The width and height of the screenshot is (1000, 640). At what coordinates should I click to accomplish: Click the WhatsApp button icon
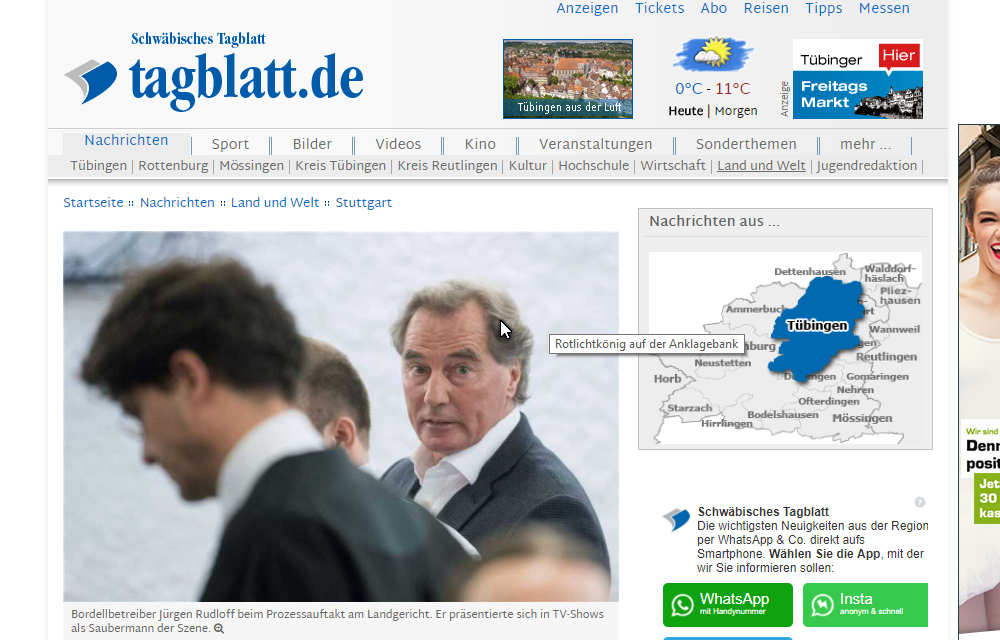pos(682,605)
